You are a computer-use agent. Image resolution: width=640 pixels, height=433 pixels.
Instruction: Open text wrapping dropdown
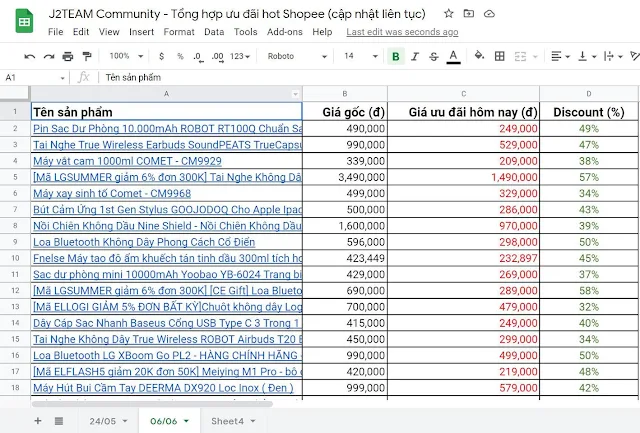pyautogui.click(x=613, y=56)
